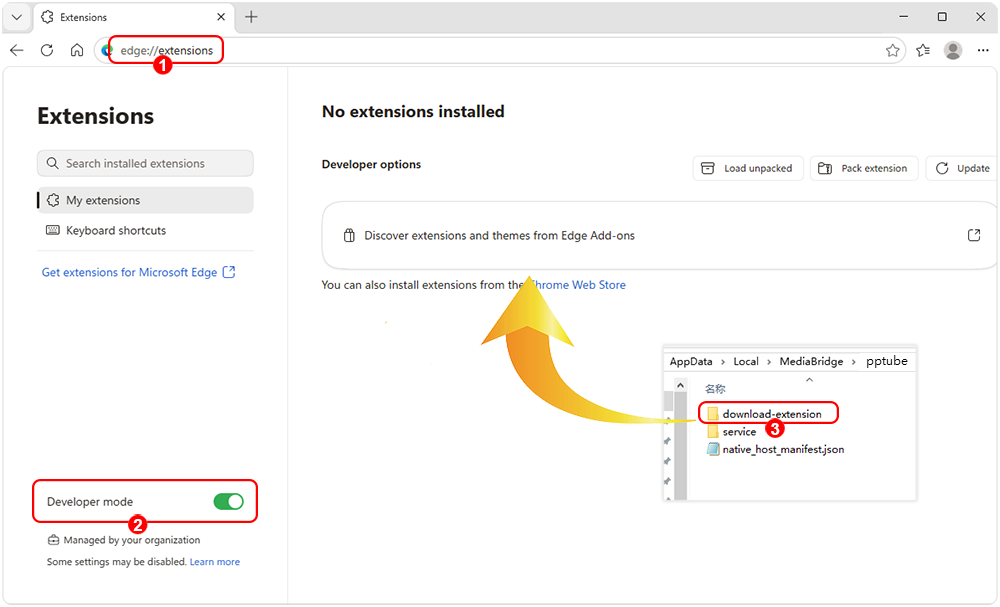Viewport: 1000px width, 607px height.
Task: Minimize the Edge browser window
Action: click(904, 17)
